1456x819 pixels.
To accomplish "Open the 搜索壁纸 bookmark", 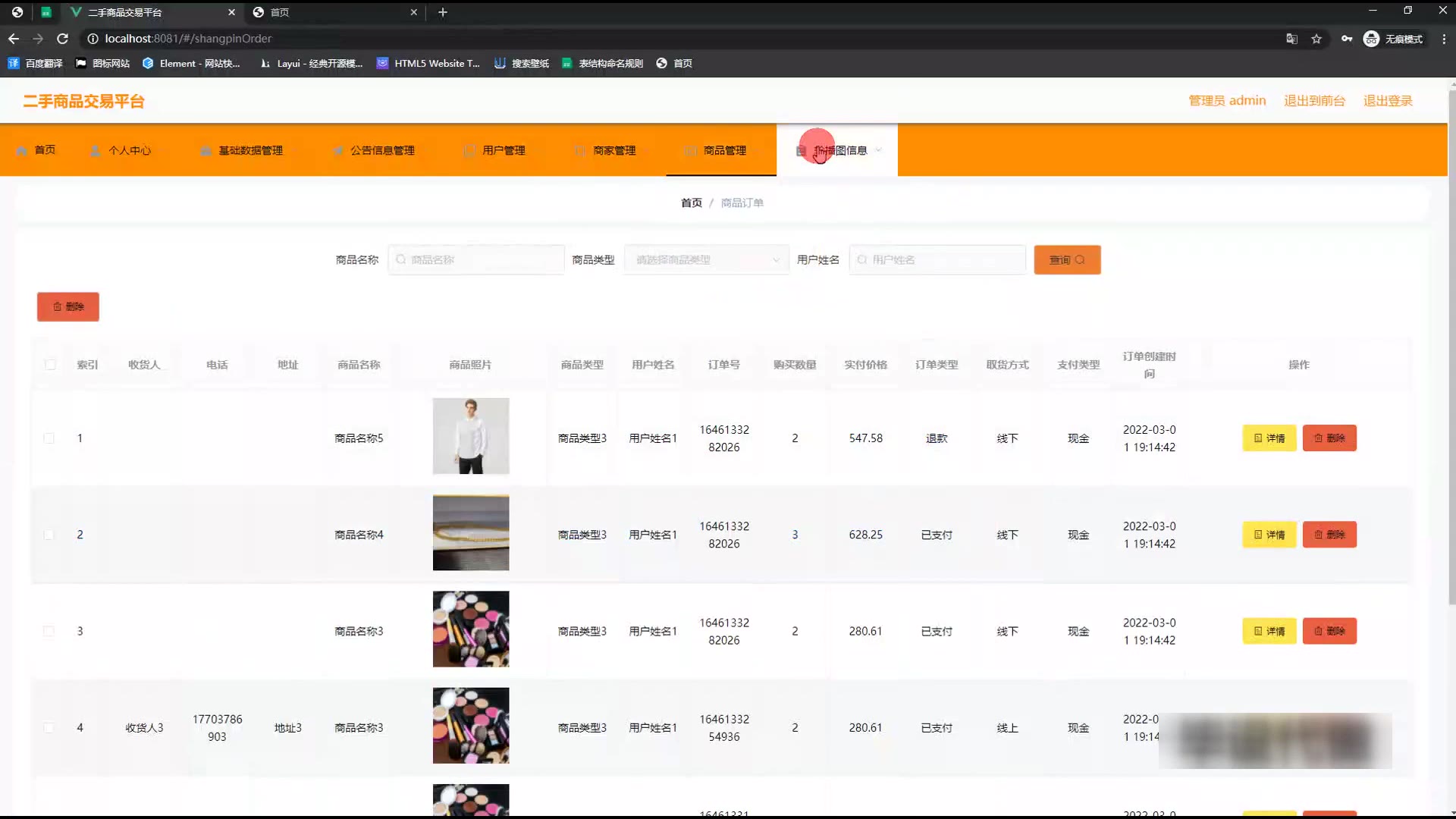I will click(521, 64).
